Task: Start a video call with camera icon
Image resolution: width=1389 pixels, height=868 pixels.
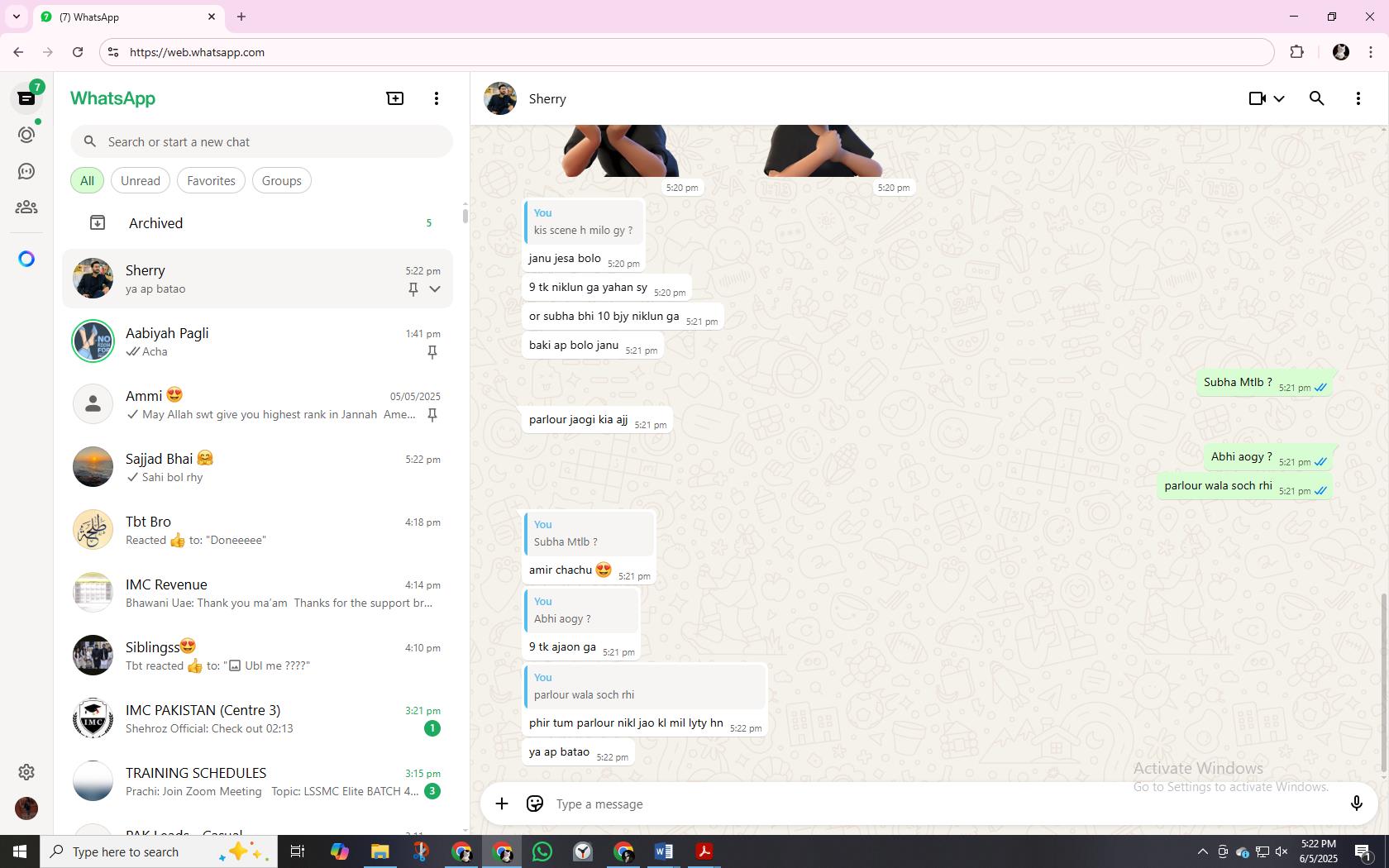Action: click(x=1257, y=98)
